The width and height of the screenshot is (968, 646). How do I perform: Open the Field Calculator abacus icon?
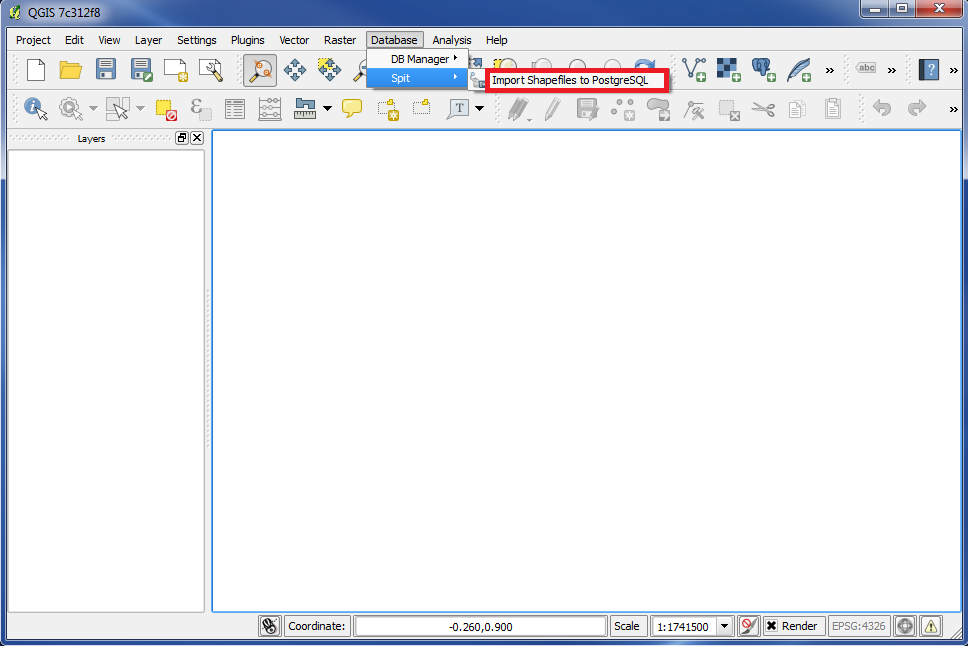[x=270, y=109]
